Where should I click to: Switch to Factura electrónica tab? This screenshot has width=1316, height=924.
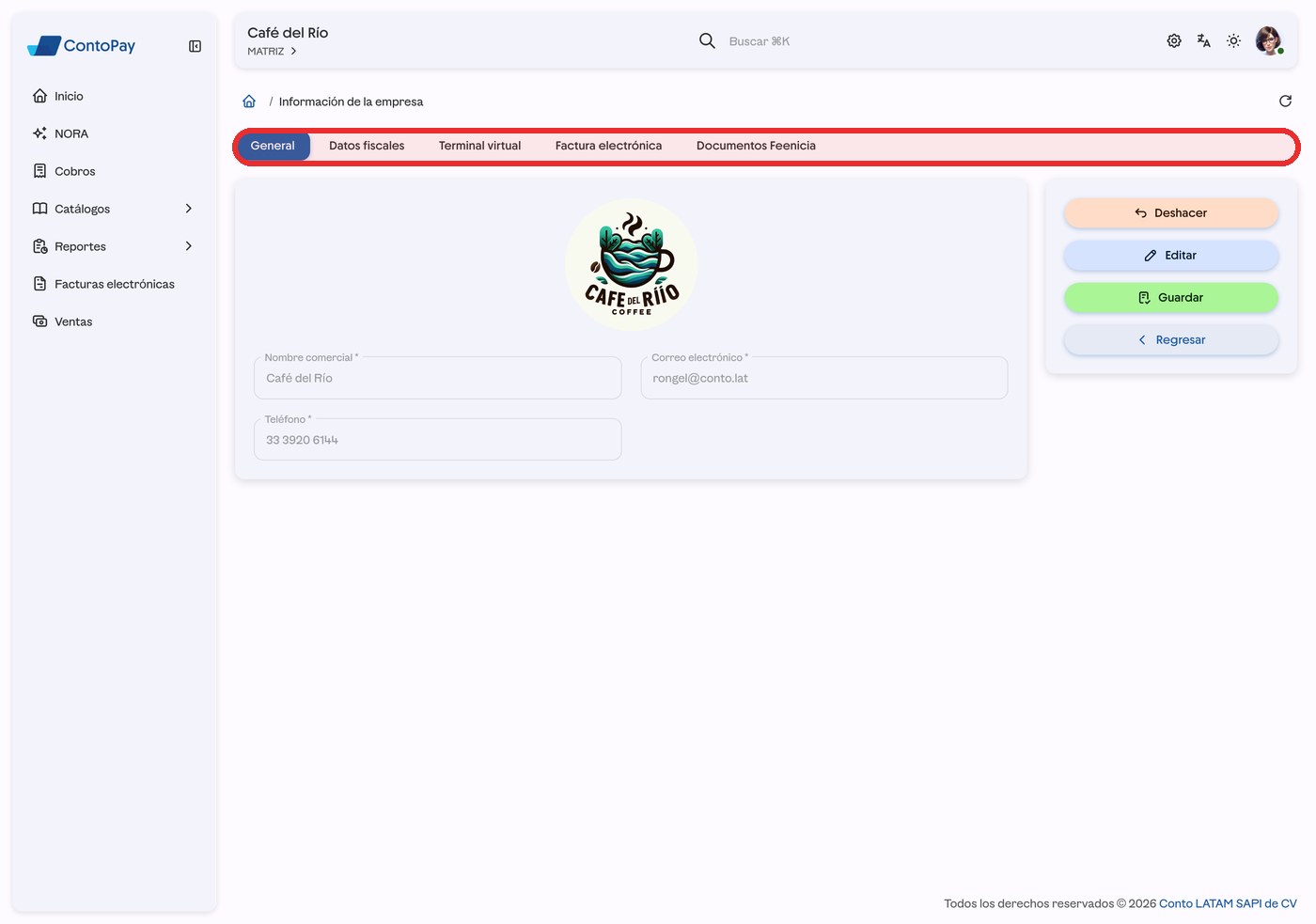(608, 146)
